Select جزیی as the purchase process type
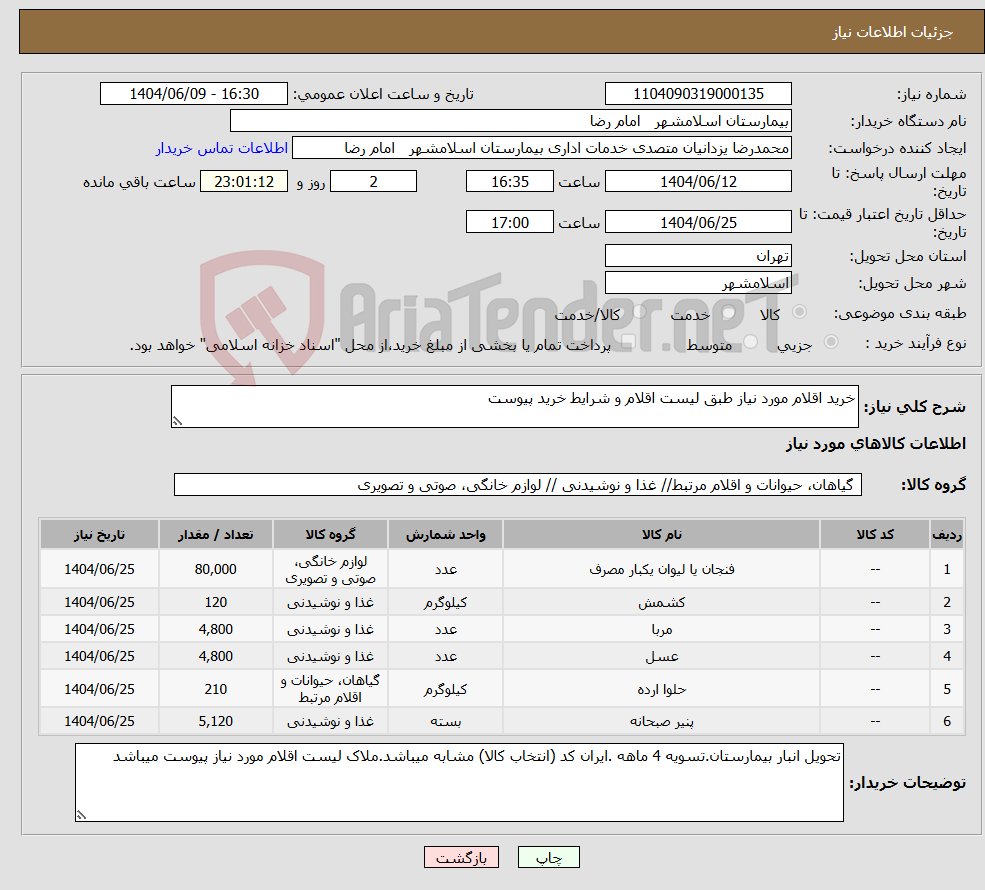985x890 pixels. pyautogui.click(x=831, y=341)
